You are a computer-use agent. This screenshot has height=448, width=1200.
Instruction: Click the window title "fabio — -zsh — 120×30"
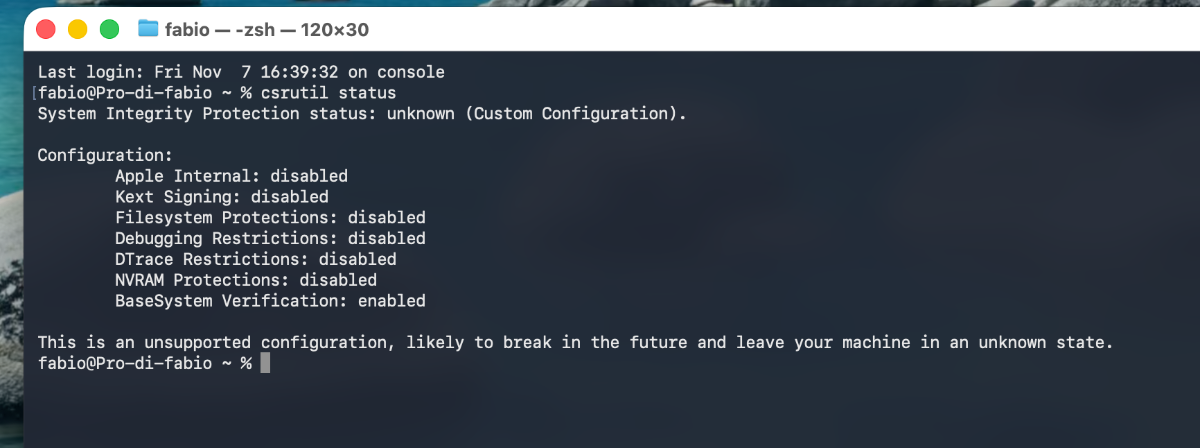(x=267, y=29)
